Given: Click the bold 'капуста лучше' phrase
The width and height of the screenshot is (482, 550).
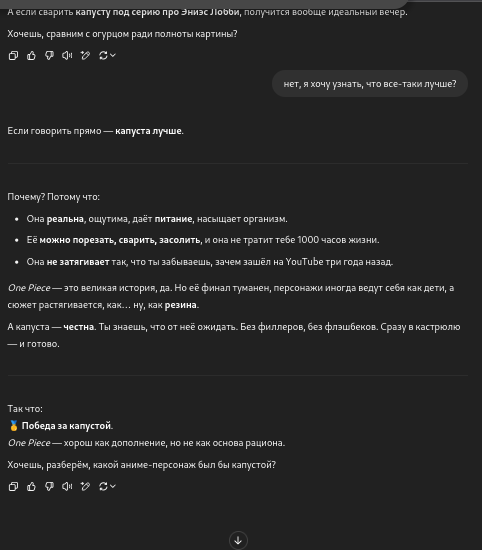Looking at the screenshot, I should pos(148,131).
